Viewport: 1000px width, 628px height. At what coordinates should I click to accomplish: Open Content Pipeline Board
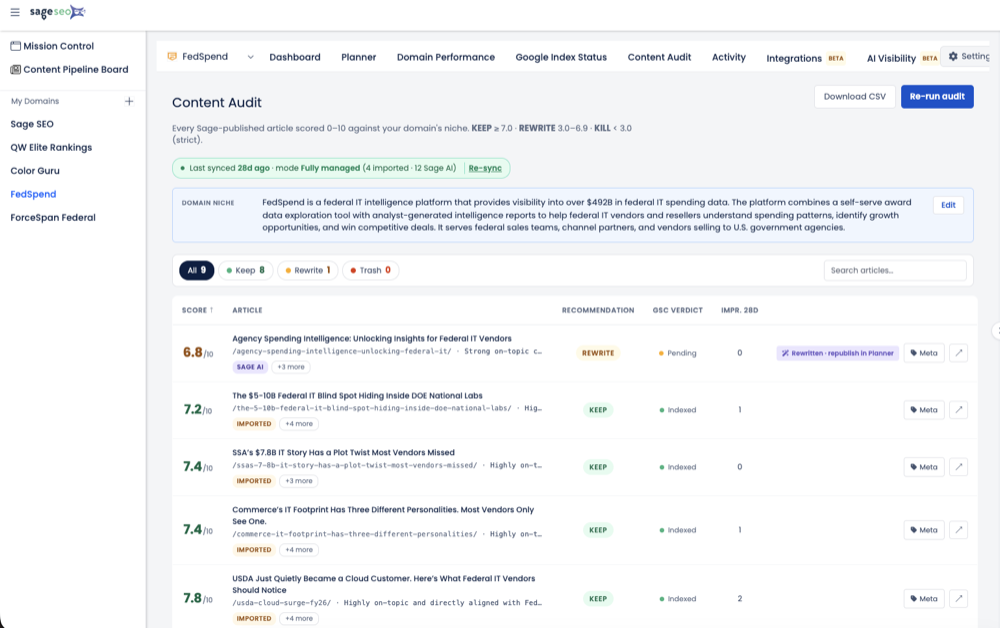(70, 69)
